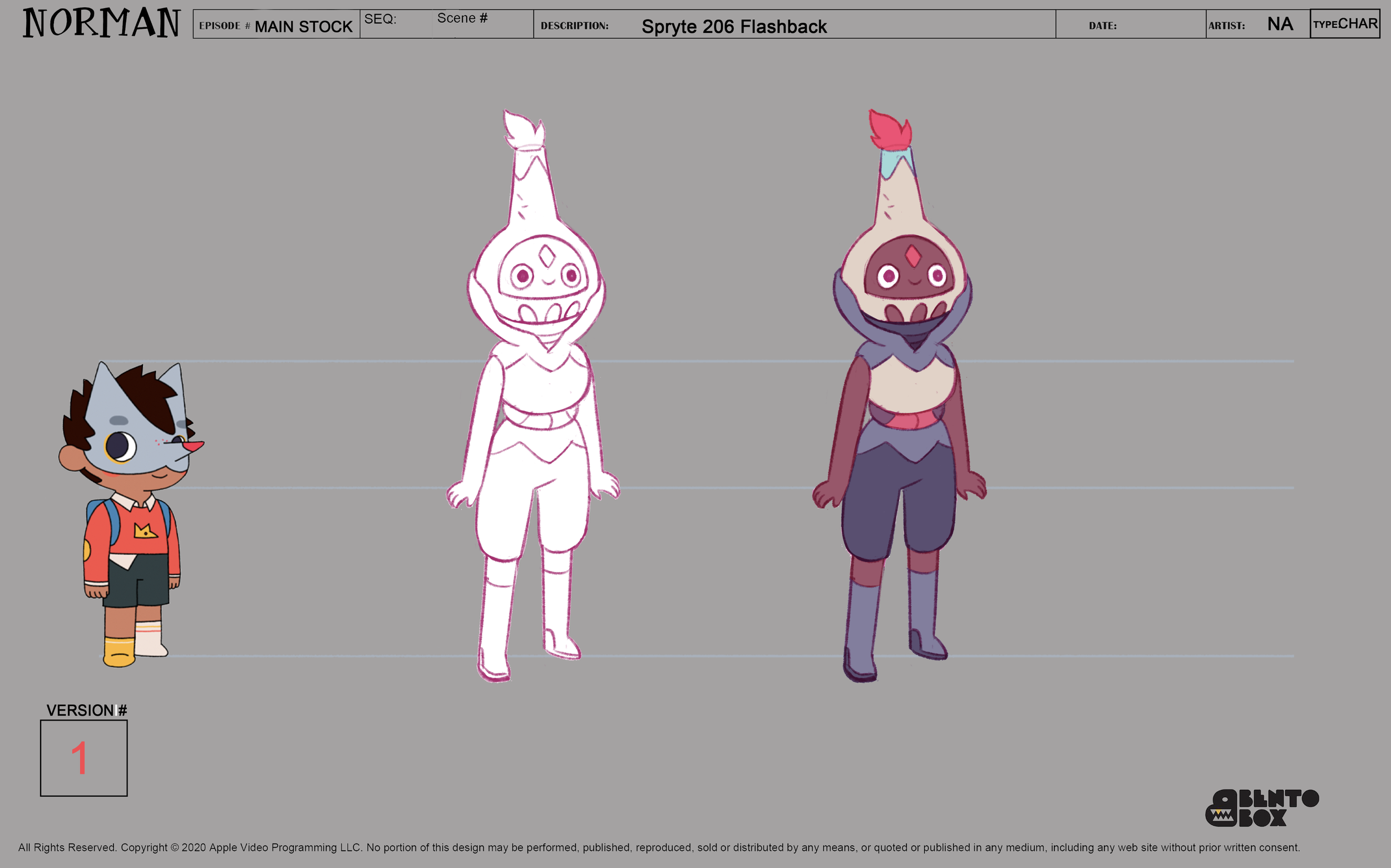The height and width of the screenshot is (868, 1391).
Task: Click the NORMAN title logo
Action: [101, 23]
